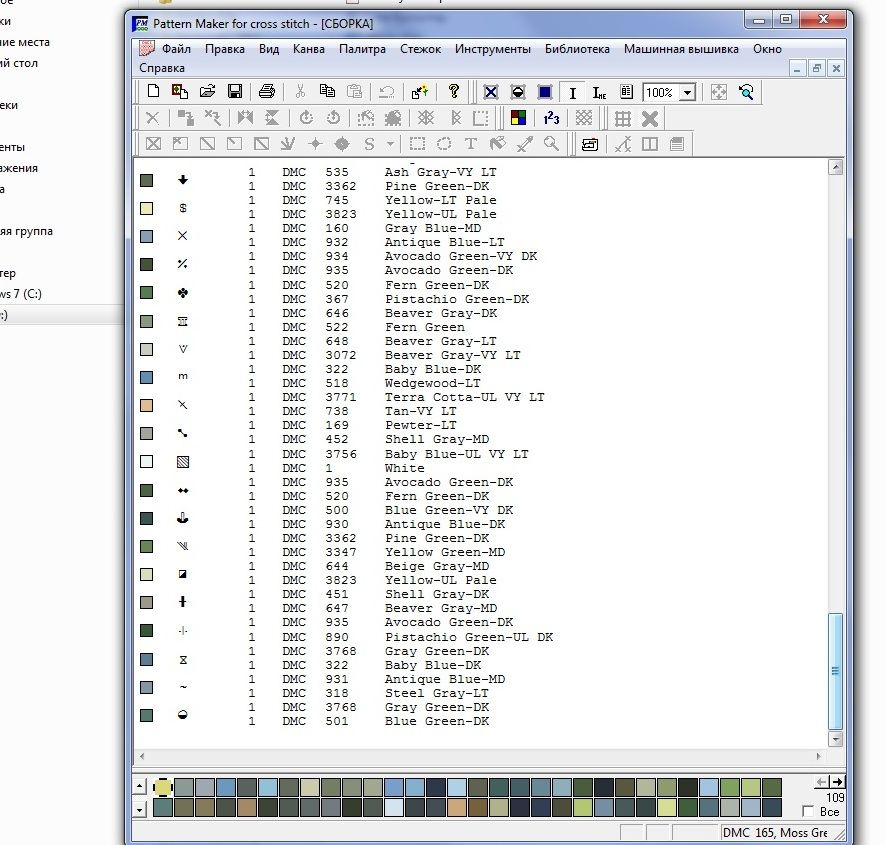Open the Машинная вышивка menu

click(x=681, y=48)
